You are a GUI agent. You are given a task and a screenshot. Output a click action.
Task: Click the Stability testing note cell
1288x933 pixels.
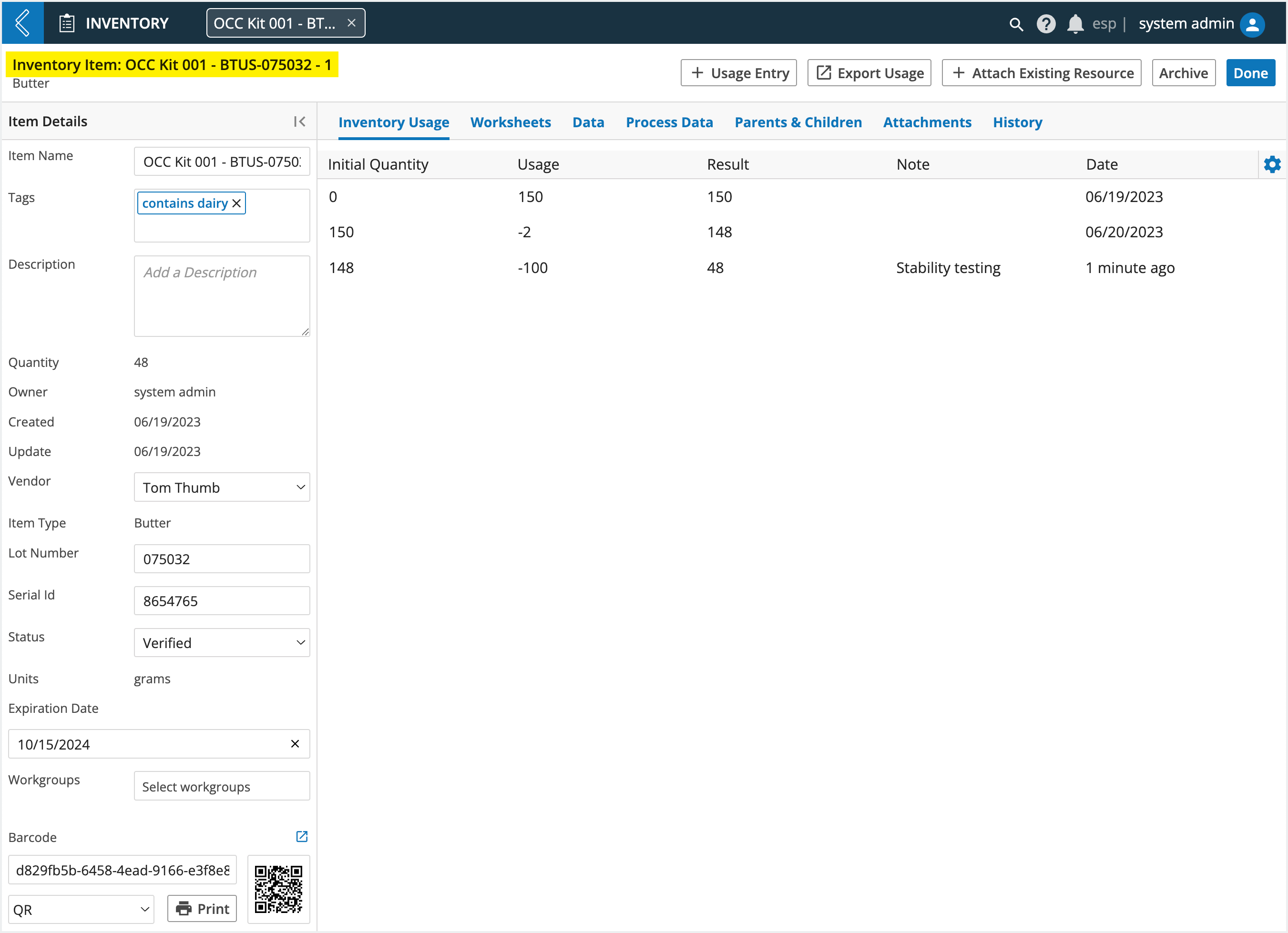948,268
